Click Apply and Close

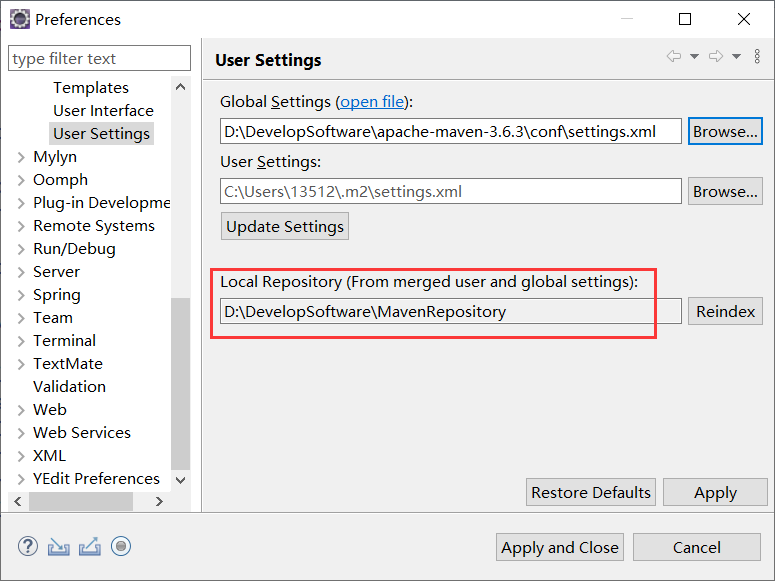(x=560, y=547)
